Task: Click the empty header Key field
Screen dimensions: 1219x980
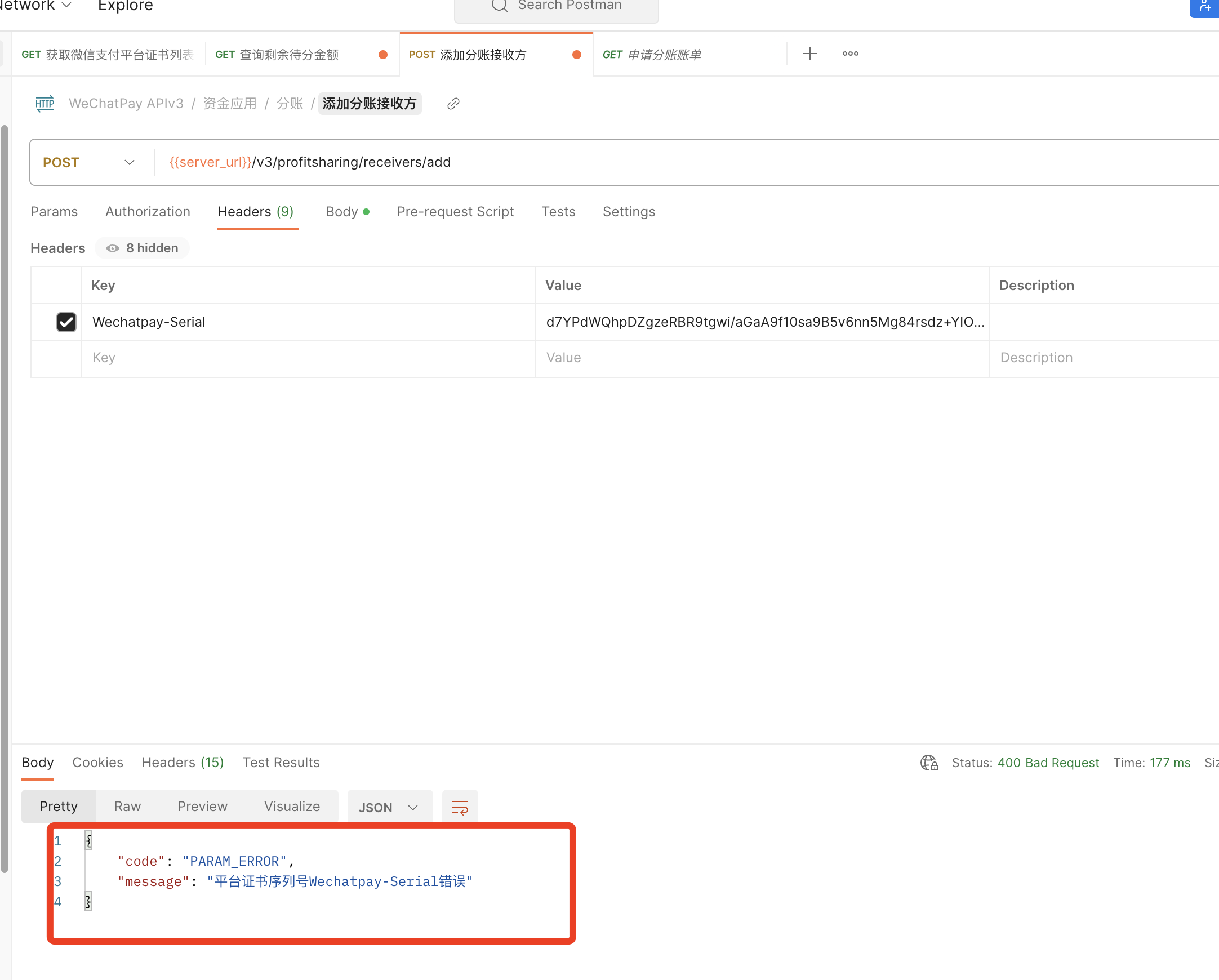Action: tap(308, 358)
